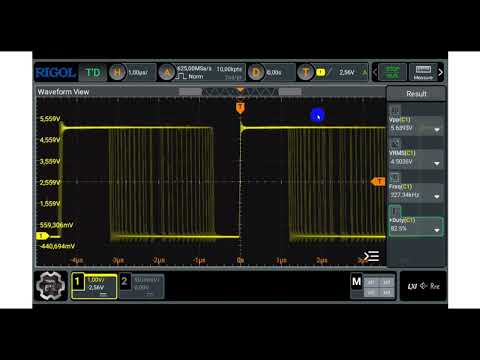Click the 2.56V trigger level value
Screen dimensions: 480x360
coord(347,72)
